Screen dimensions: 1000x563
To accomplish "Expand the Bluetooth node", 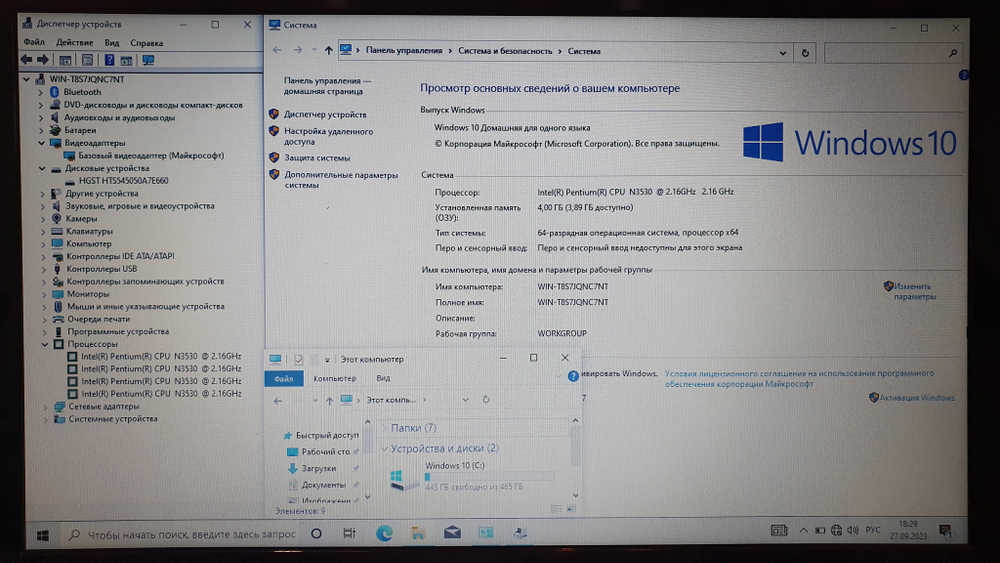I will click(x=41, y=92).
